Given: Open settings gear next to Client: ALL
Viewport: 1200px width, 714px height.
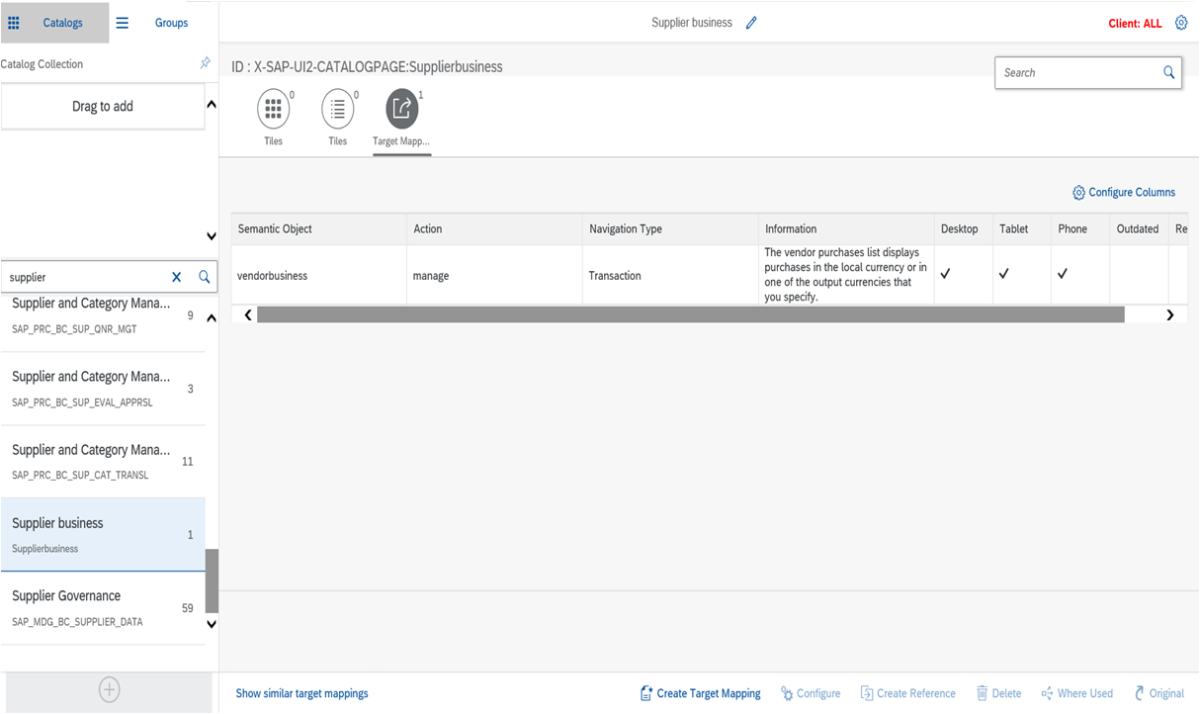Looking at the screenshot, I should (1181, 23).
